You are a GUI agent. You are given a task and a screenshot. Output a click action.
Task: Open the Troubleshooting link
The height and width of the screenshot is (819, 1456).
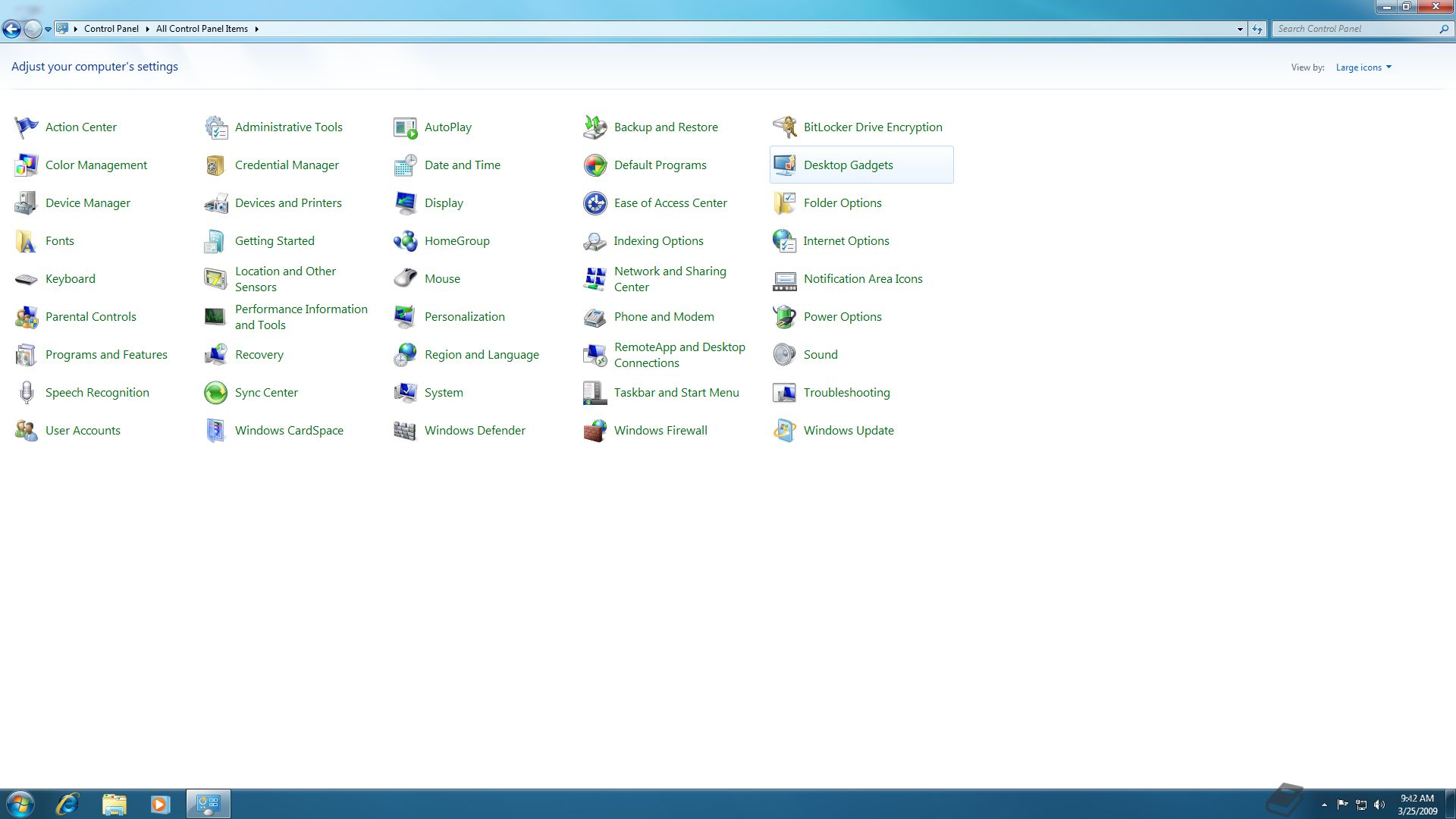click(x=847, y=393)
